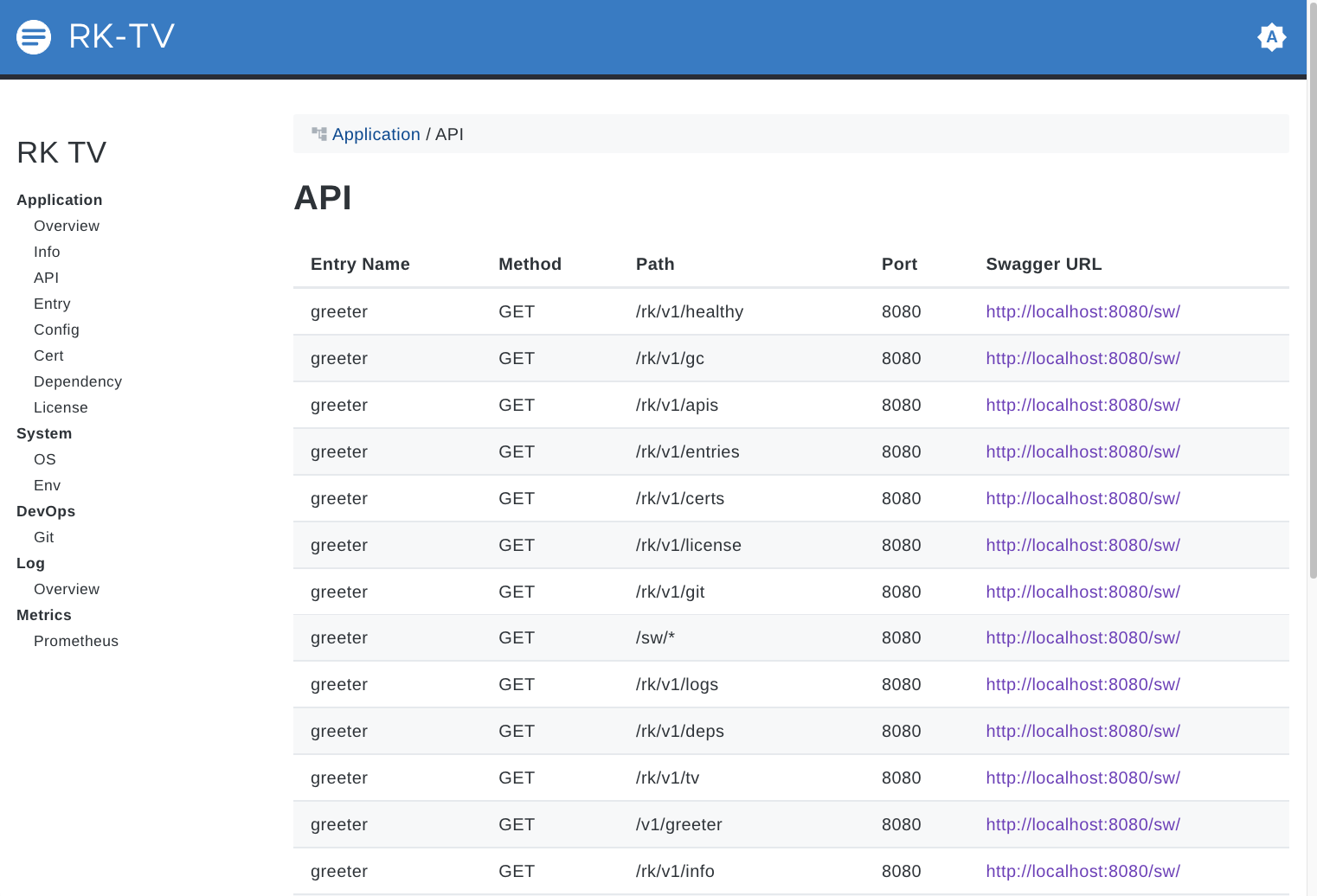Open Swagger URL for /rk/v1/apis
The height and width of the screenshot is (896, 1317).
pyautogui.click(x=1083, y=405)
